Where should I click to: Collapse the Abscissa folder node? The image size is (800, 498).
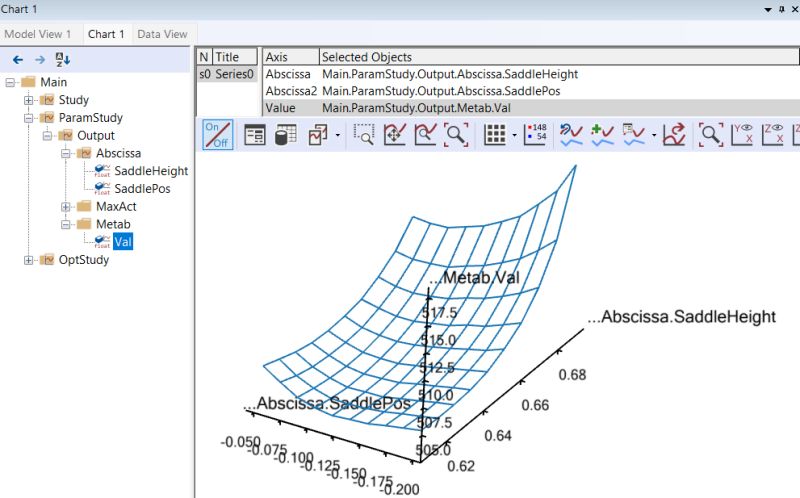tap(65, 153)
